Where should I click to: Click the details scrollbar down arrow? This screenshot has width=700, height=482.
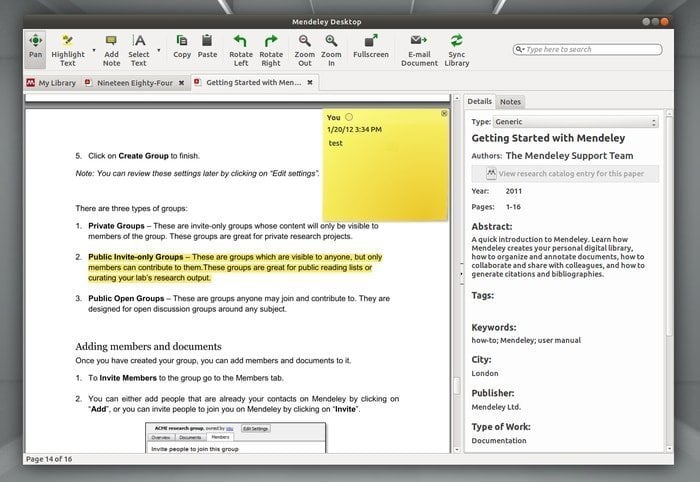coord(669,449)
